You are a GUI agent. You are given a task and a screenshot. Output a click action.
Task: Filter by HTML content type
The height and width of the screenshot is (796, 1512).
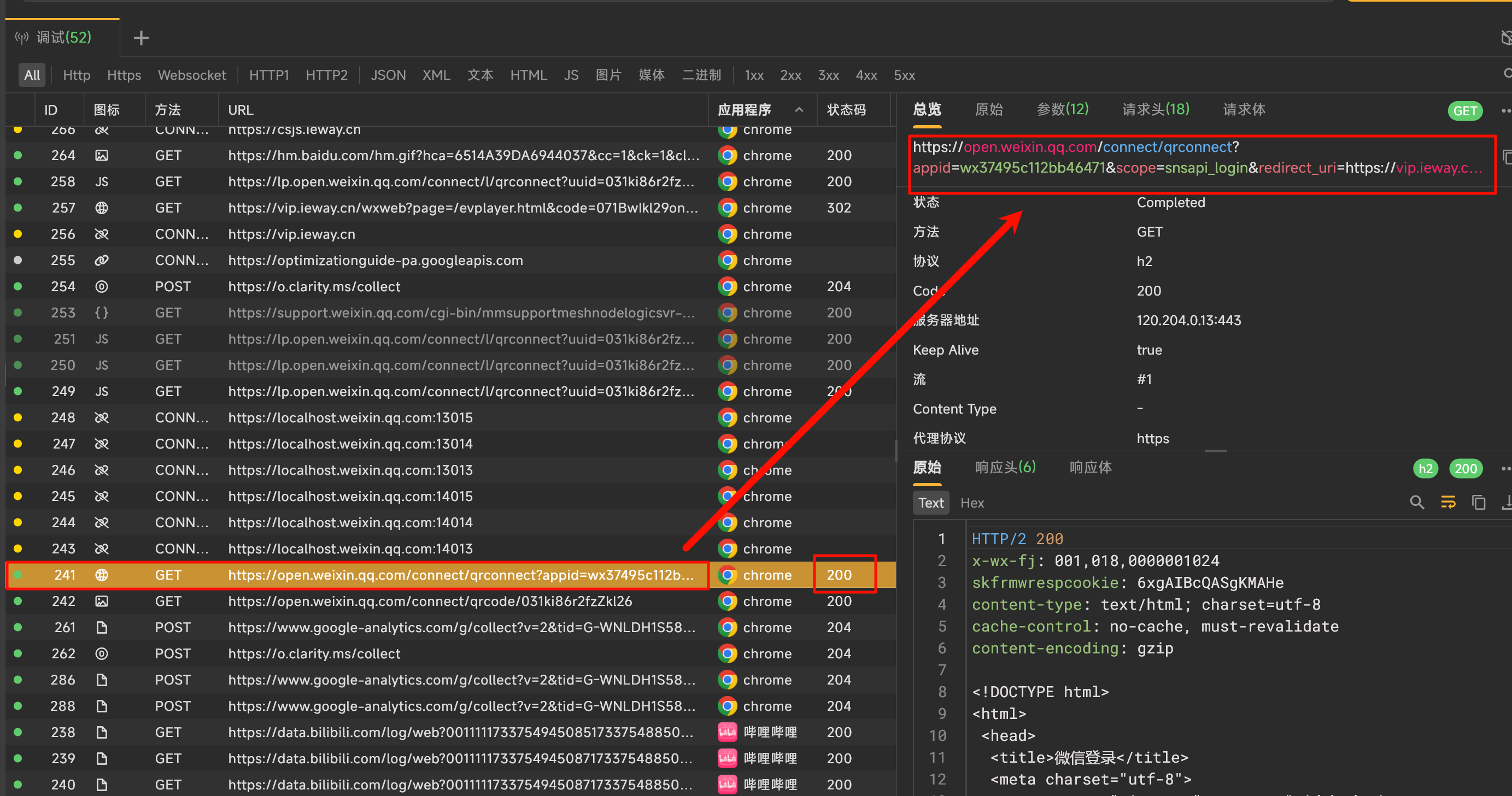(528, 75)
